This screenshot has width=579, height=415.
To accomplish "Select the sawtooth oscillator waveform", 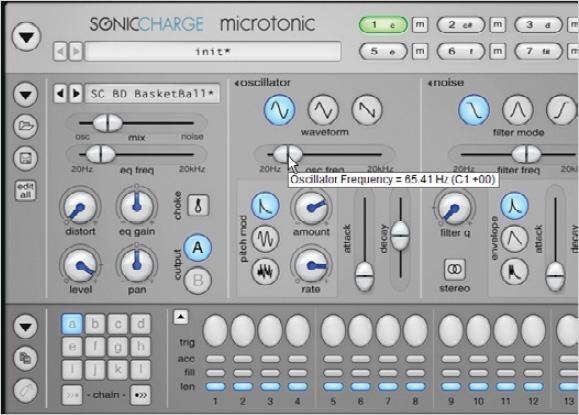I will [367, 110].
